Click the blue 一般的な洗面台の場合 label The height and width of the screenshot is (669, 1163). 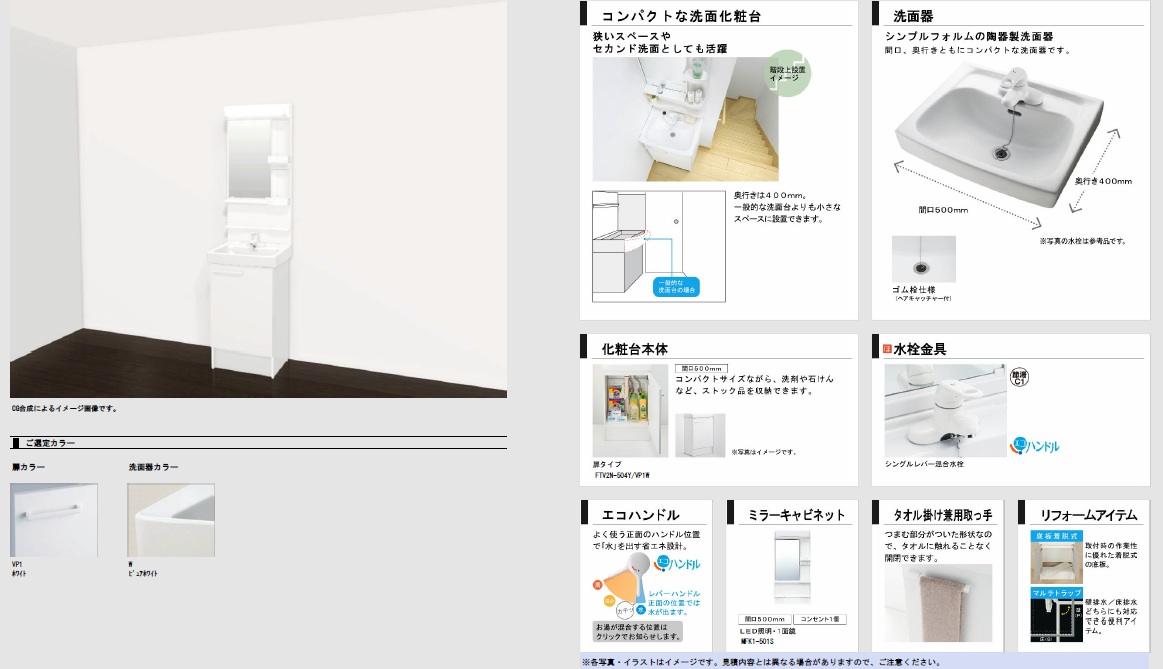tap(676, 287)
